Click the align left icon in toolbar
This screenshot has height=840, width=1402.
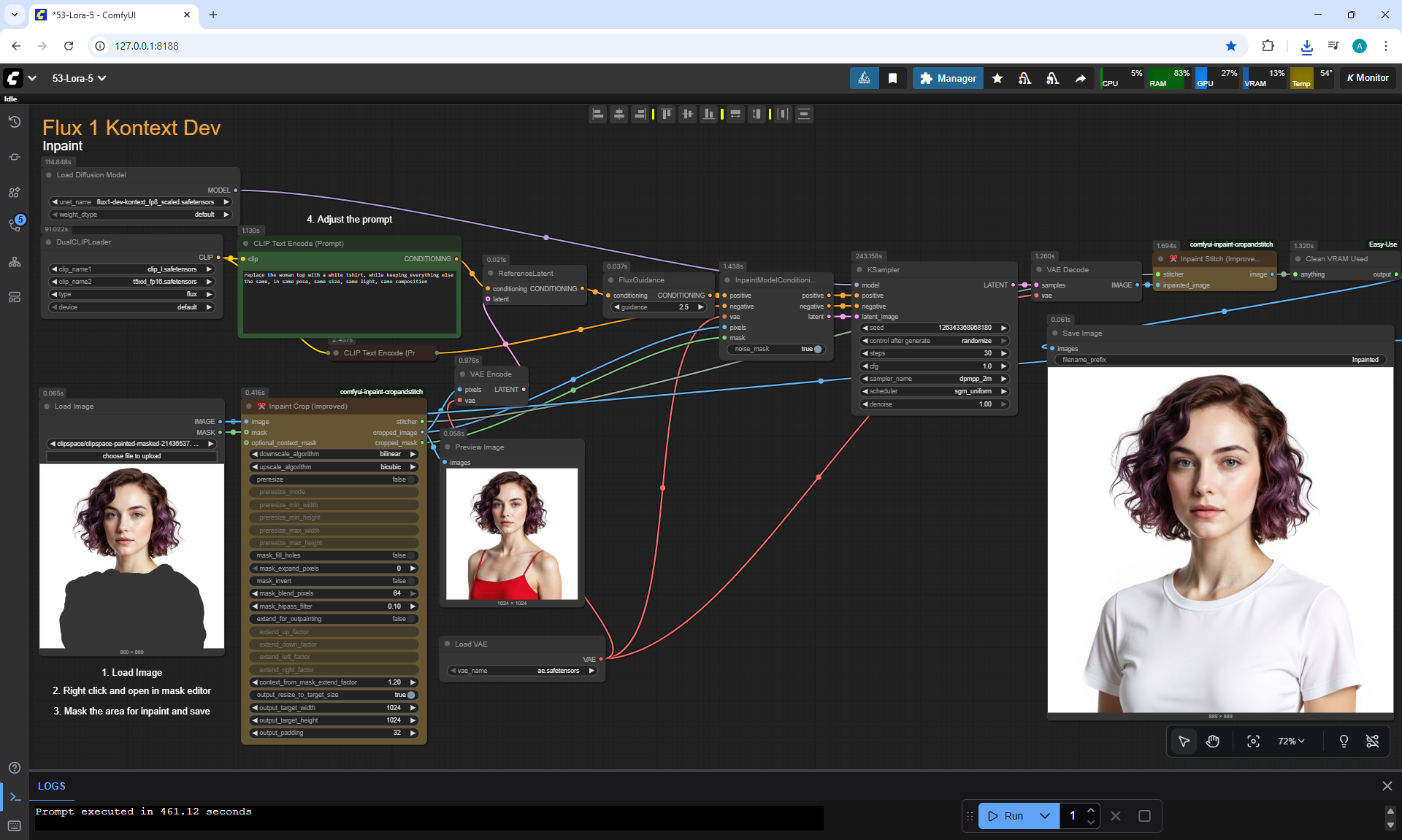pos(598,114)
